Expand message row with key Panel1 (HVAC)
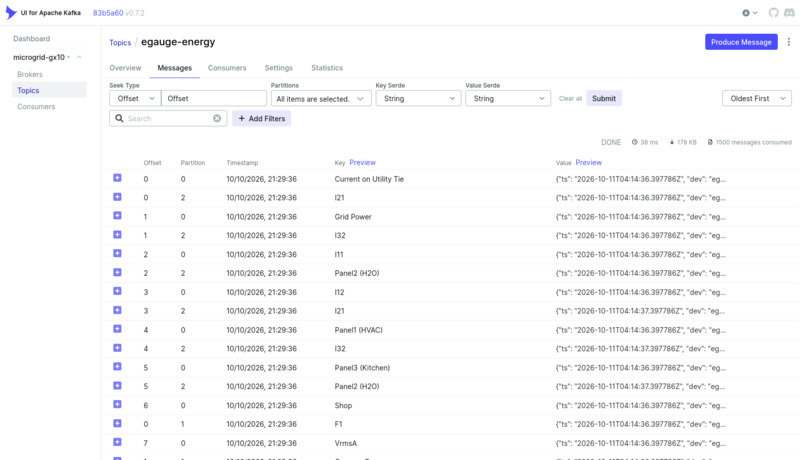806x460 pixels. click(117, 329)
